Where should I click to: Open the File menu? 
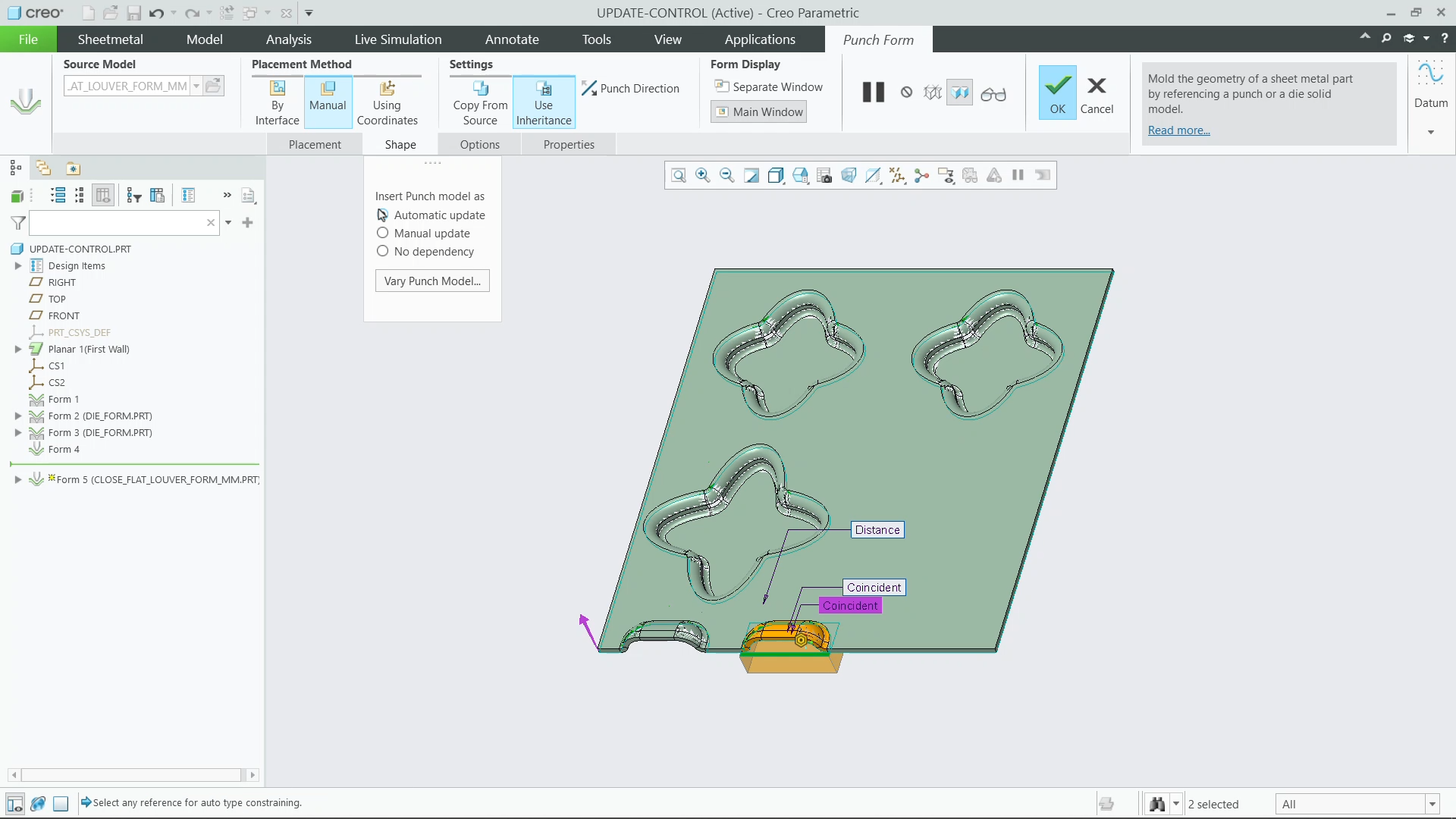28,39
